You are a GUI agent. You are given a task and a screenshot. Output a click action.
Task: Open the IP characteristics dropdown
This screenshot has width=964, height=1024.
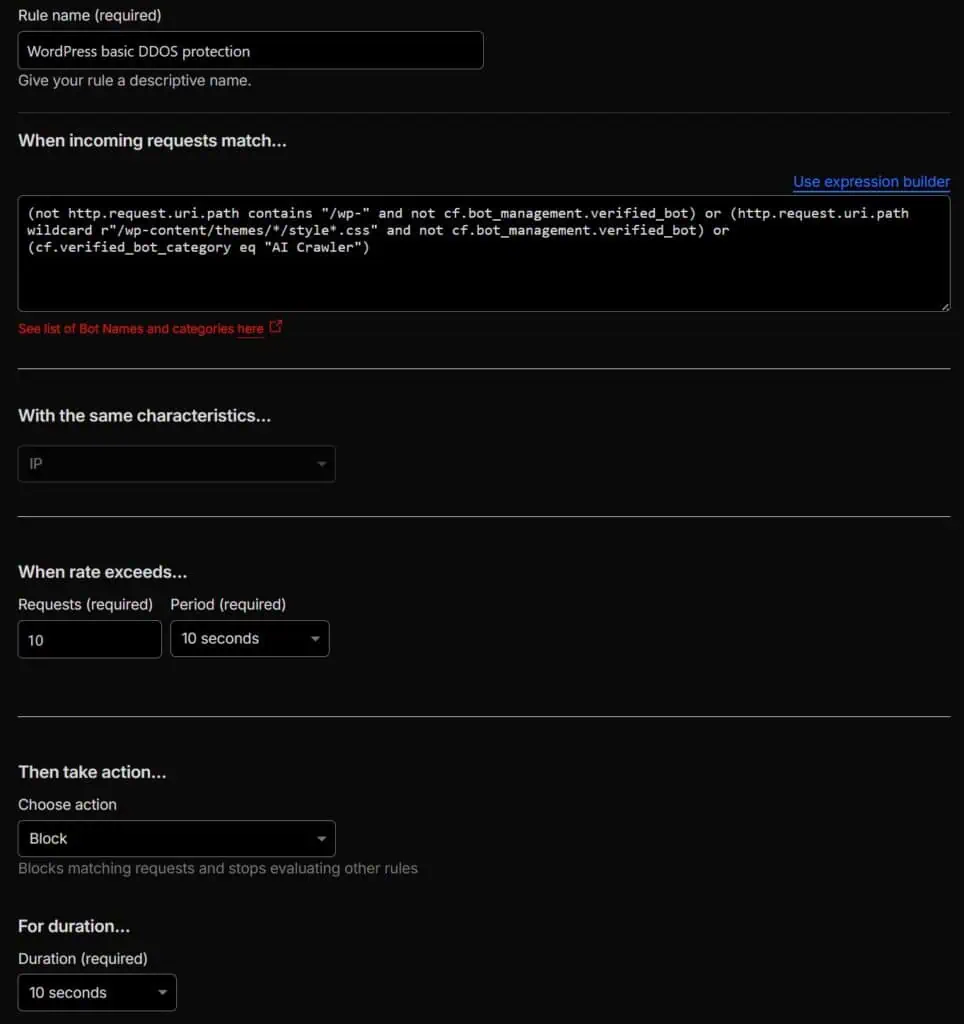click(176, 465)
